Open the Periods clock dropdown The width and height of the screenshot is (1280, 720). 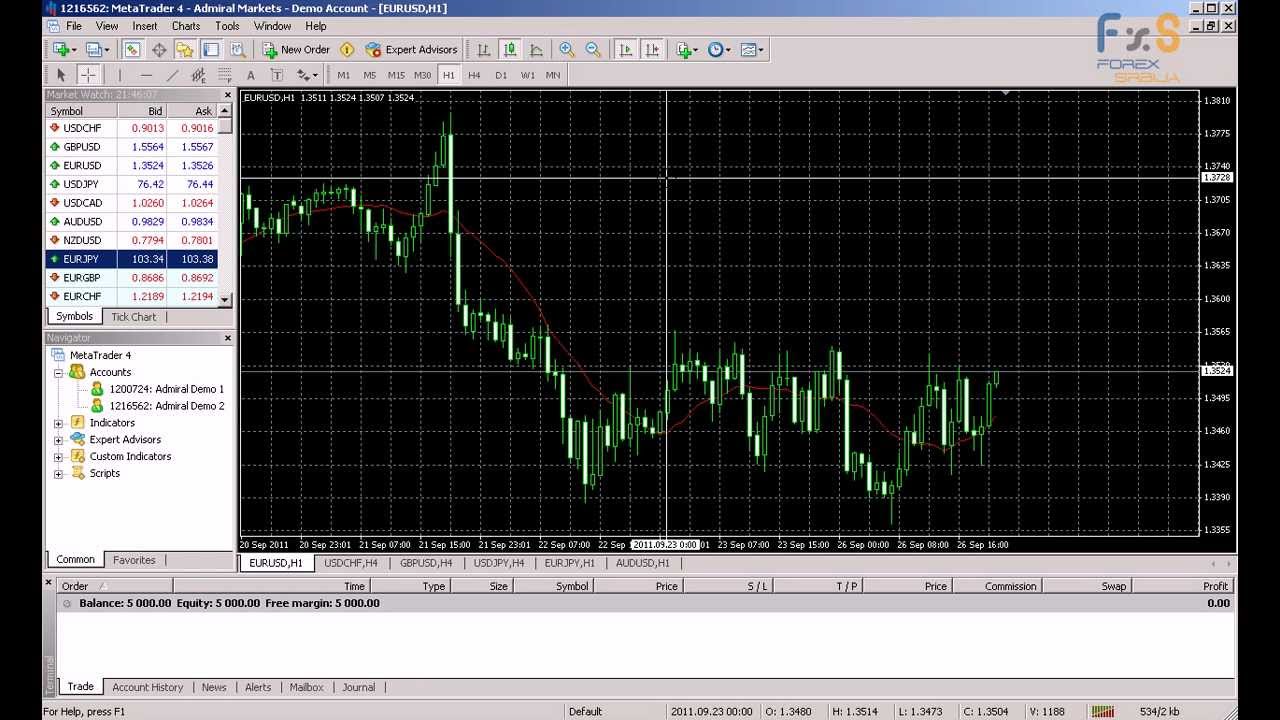(x=719, y=49)
